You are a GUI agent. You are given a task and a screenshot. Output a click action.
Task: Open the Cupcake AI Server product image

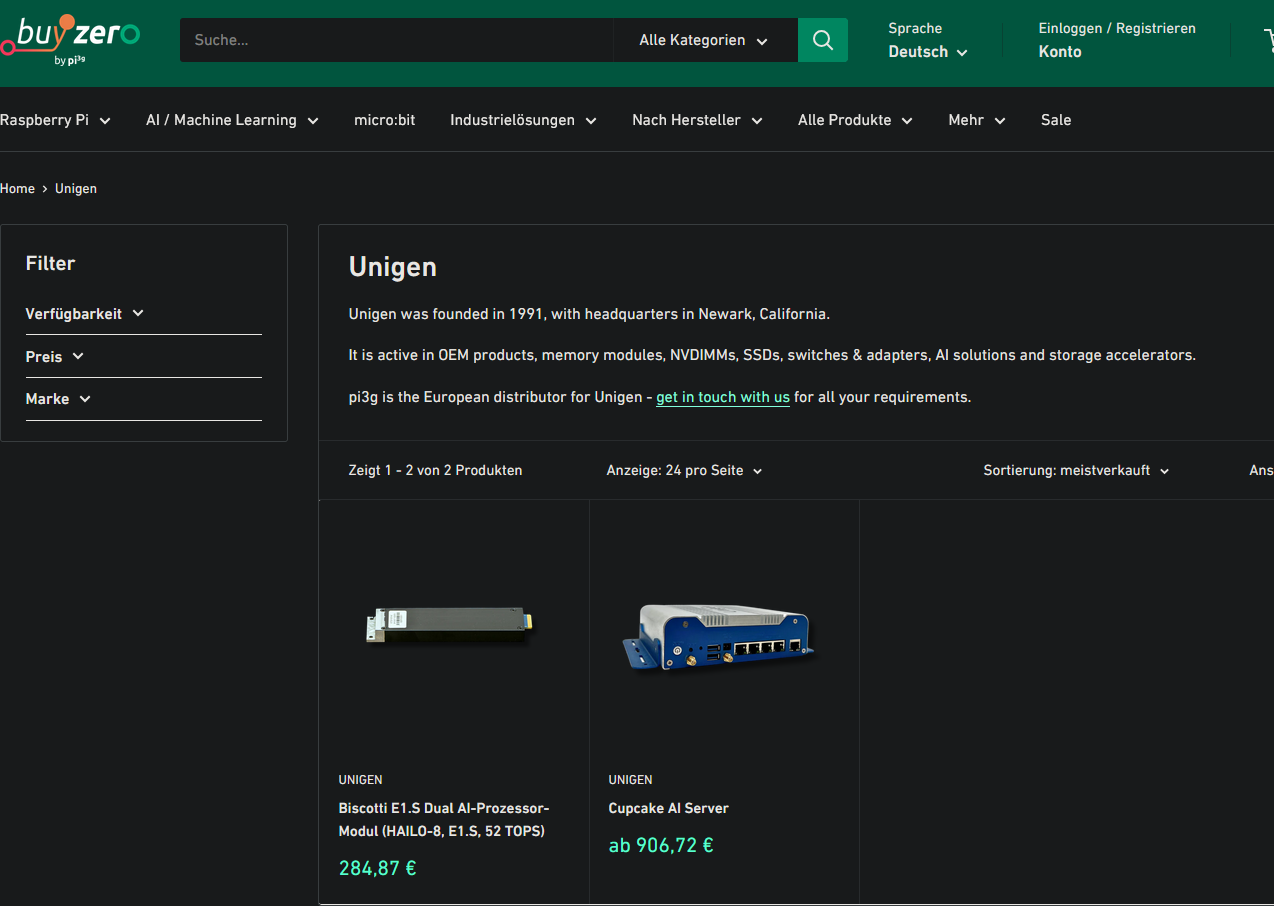pos(719,637)
